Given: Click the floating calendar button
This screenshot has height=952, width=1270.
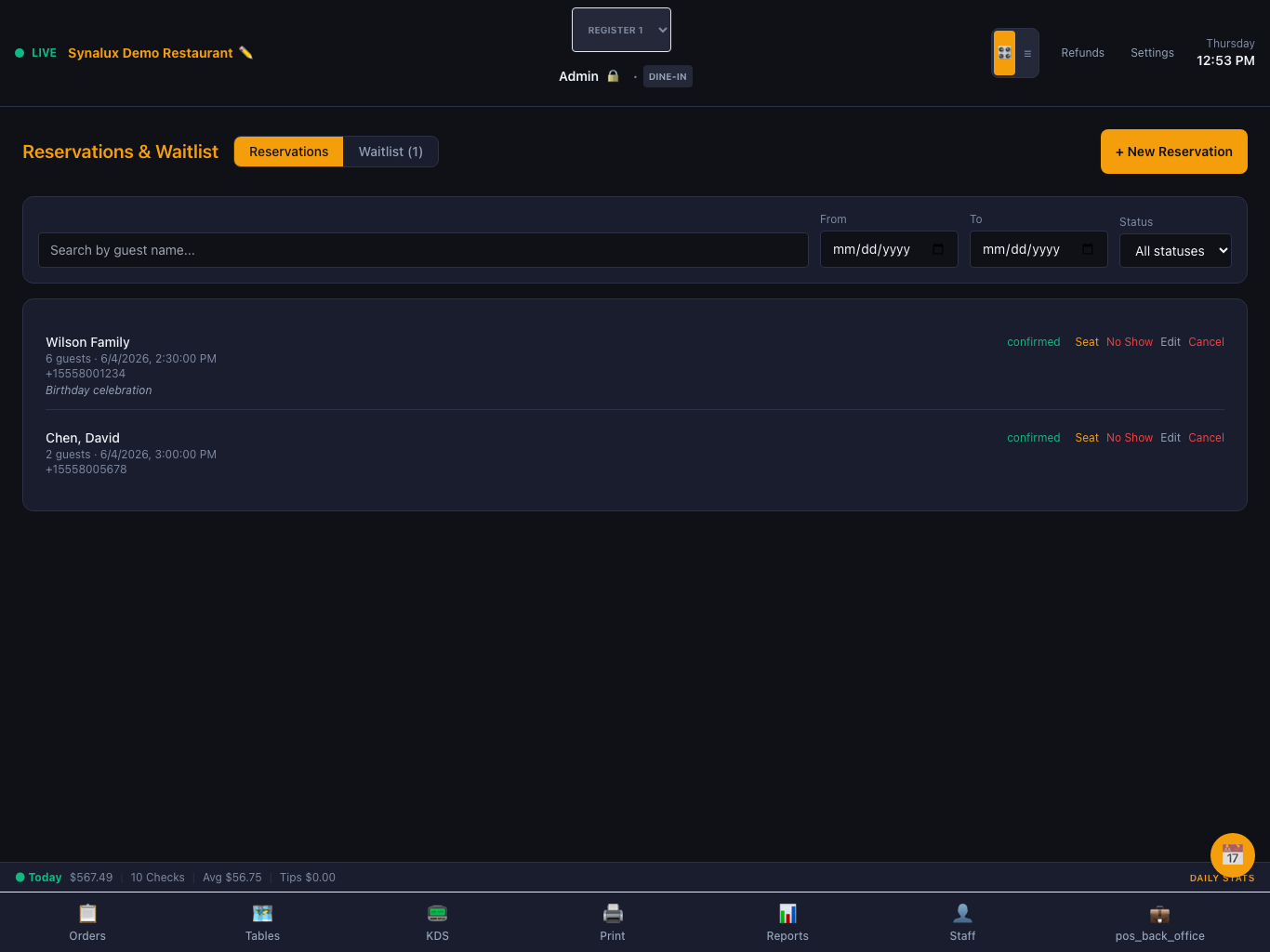Looking at the screenshot, I should tap(1233, 855).
